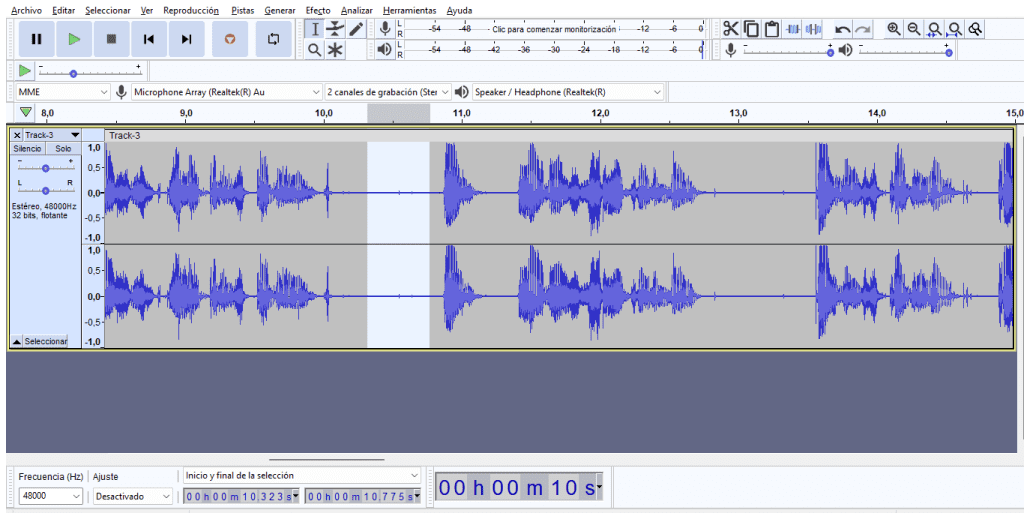Open the Ayuda menu
The image size is (1024, 513).
(459, 10)
